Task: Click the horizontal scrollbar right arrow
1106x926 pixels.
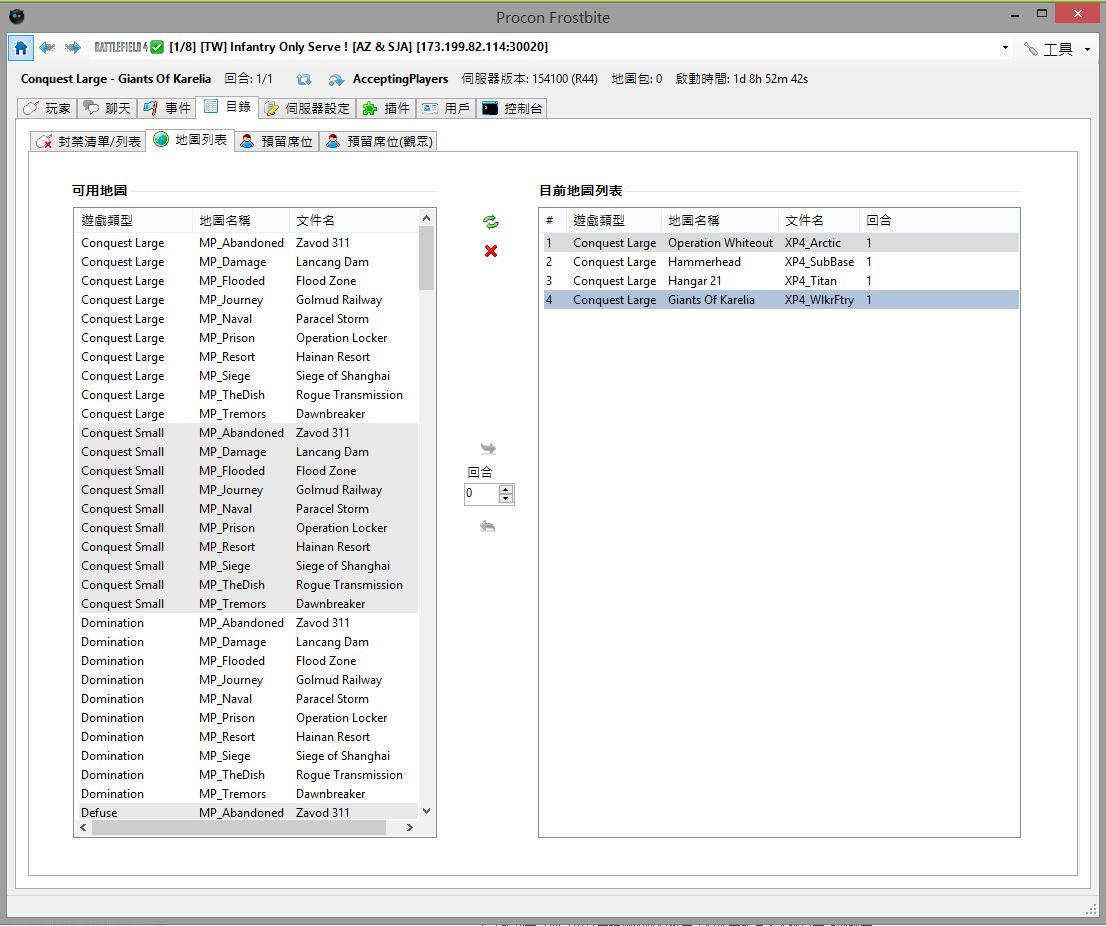Action: [x=410, y=827]
